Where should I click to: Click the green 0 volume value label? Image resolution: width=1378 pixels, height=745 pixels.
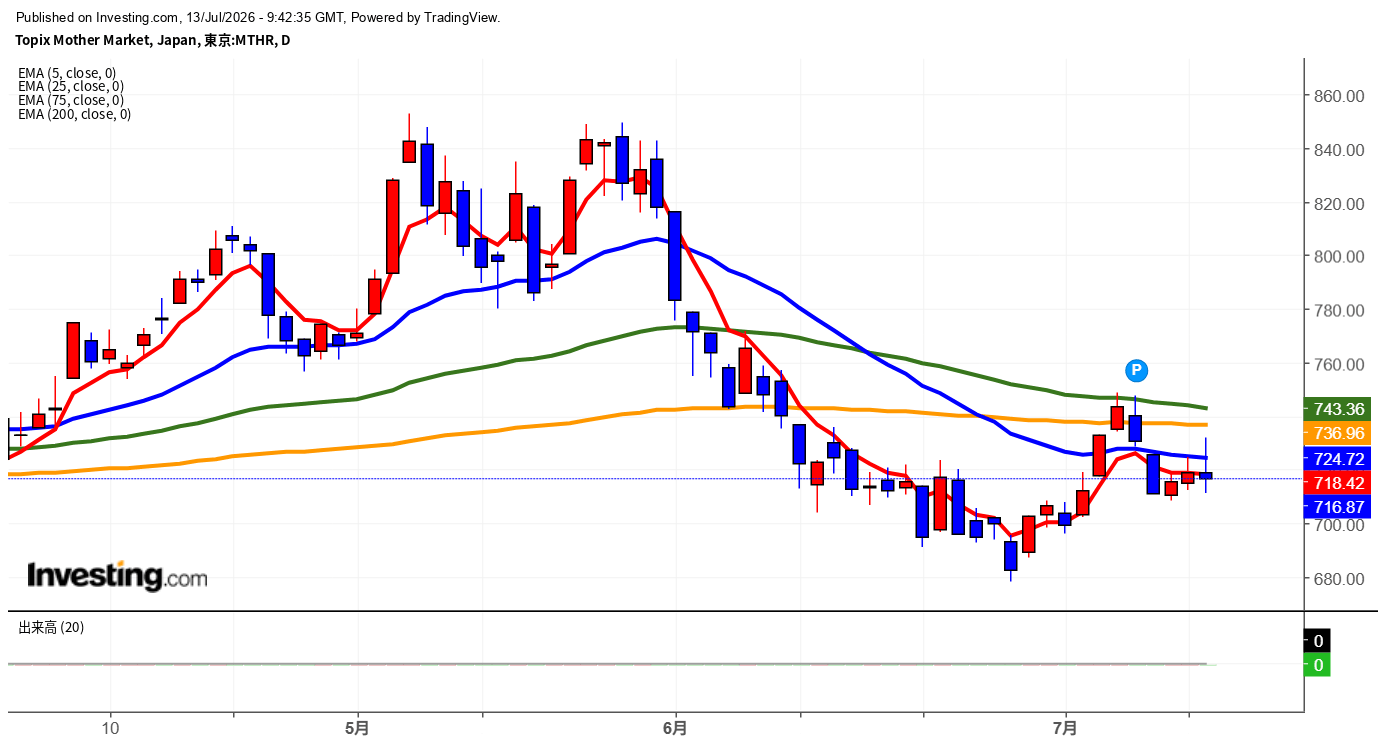click(1318, 665)
